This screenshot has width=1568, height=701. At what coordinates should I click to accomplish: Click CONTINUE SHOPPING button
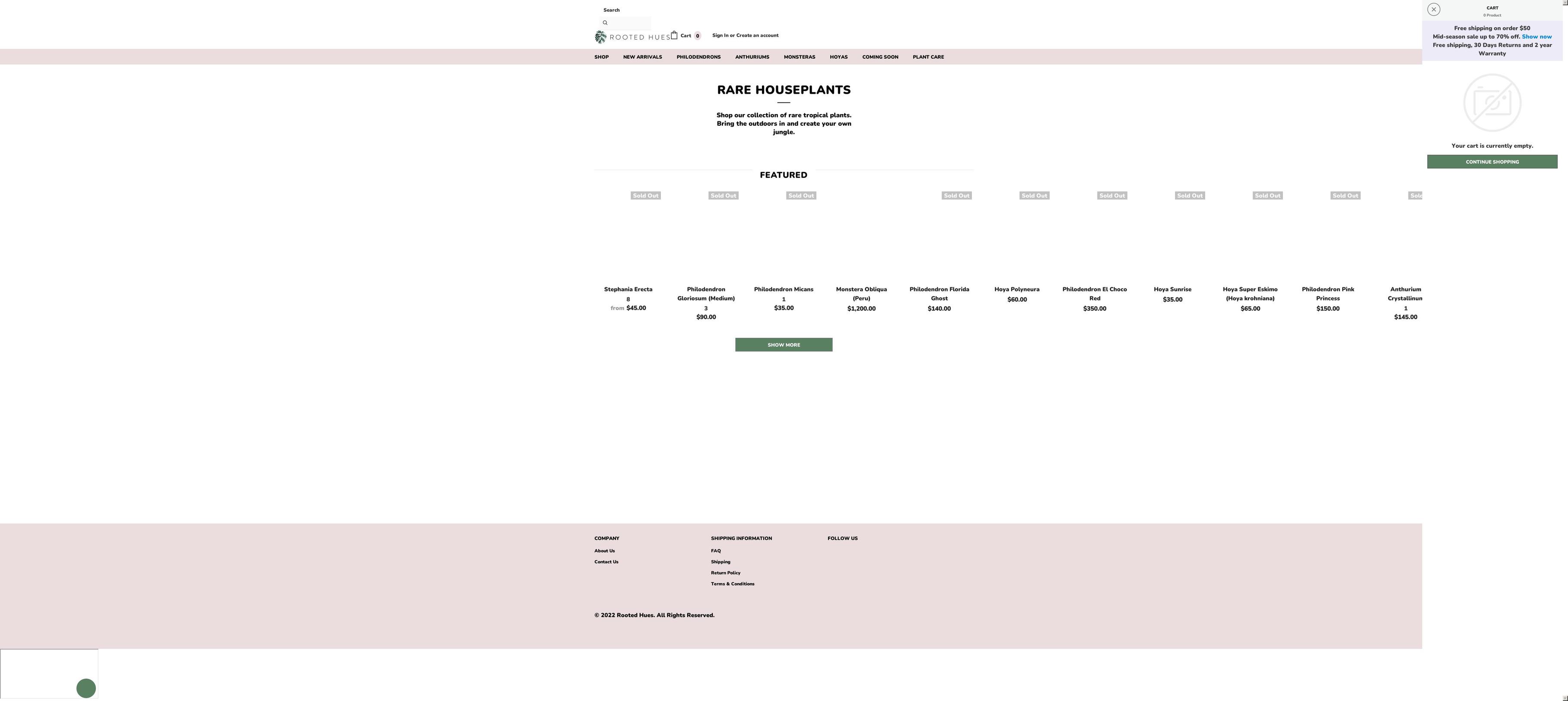(1492, 162)
